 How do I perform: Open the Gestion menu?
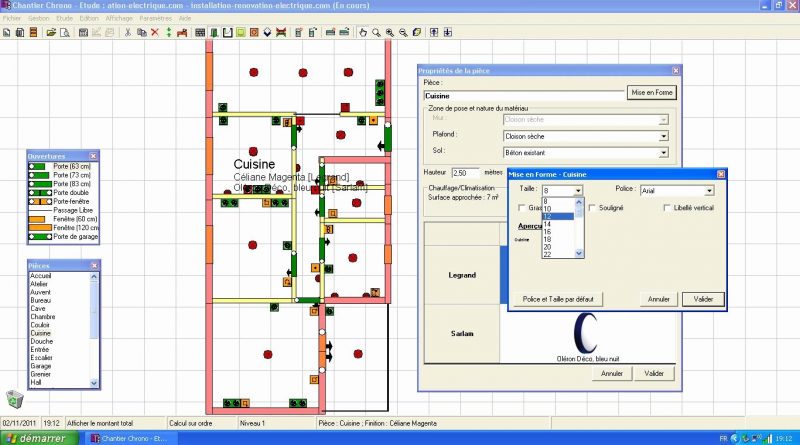point(39,18)
